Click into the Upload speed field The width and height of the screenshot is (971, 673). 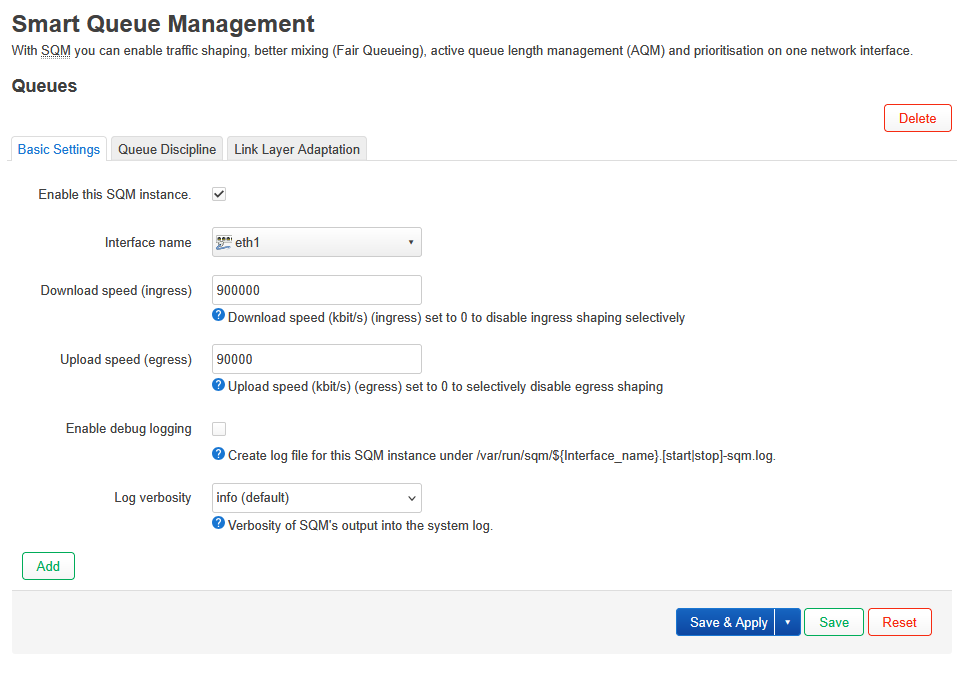(x=316, y=359)
